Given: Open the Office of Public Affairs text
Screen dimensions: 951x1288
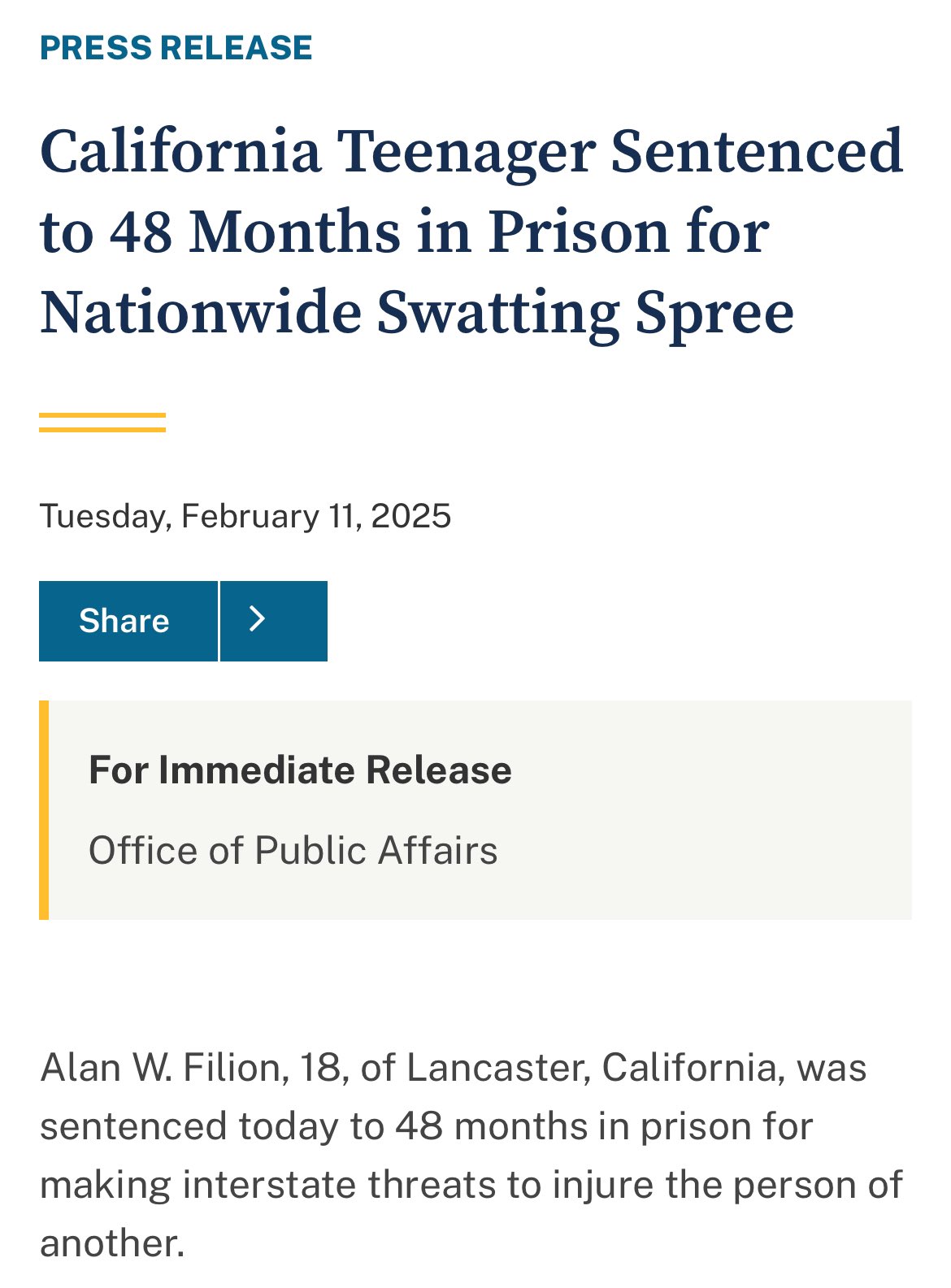Looking at the screenshot, I should (x=293, y=851).
